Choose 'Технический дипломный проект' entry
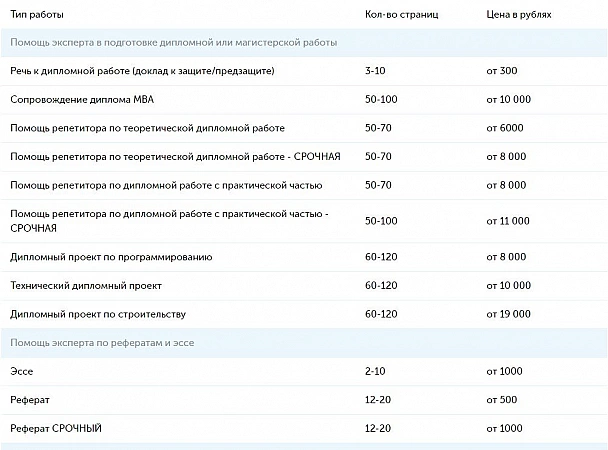 (85, 286)
